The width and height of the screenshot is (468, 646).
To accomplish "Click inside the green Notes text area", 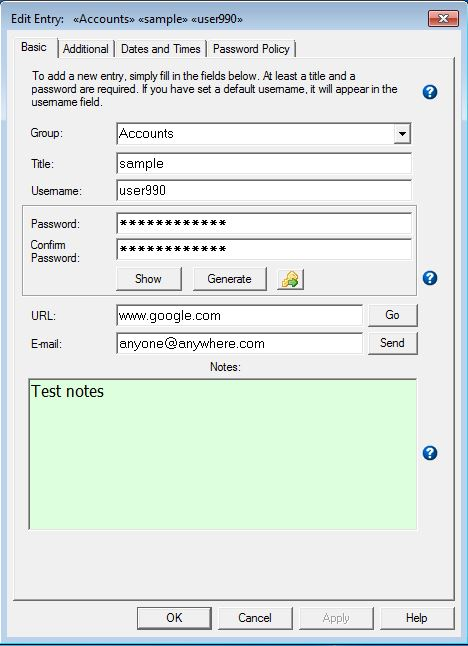I will click(x=223, y=454).
